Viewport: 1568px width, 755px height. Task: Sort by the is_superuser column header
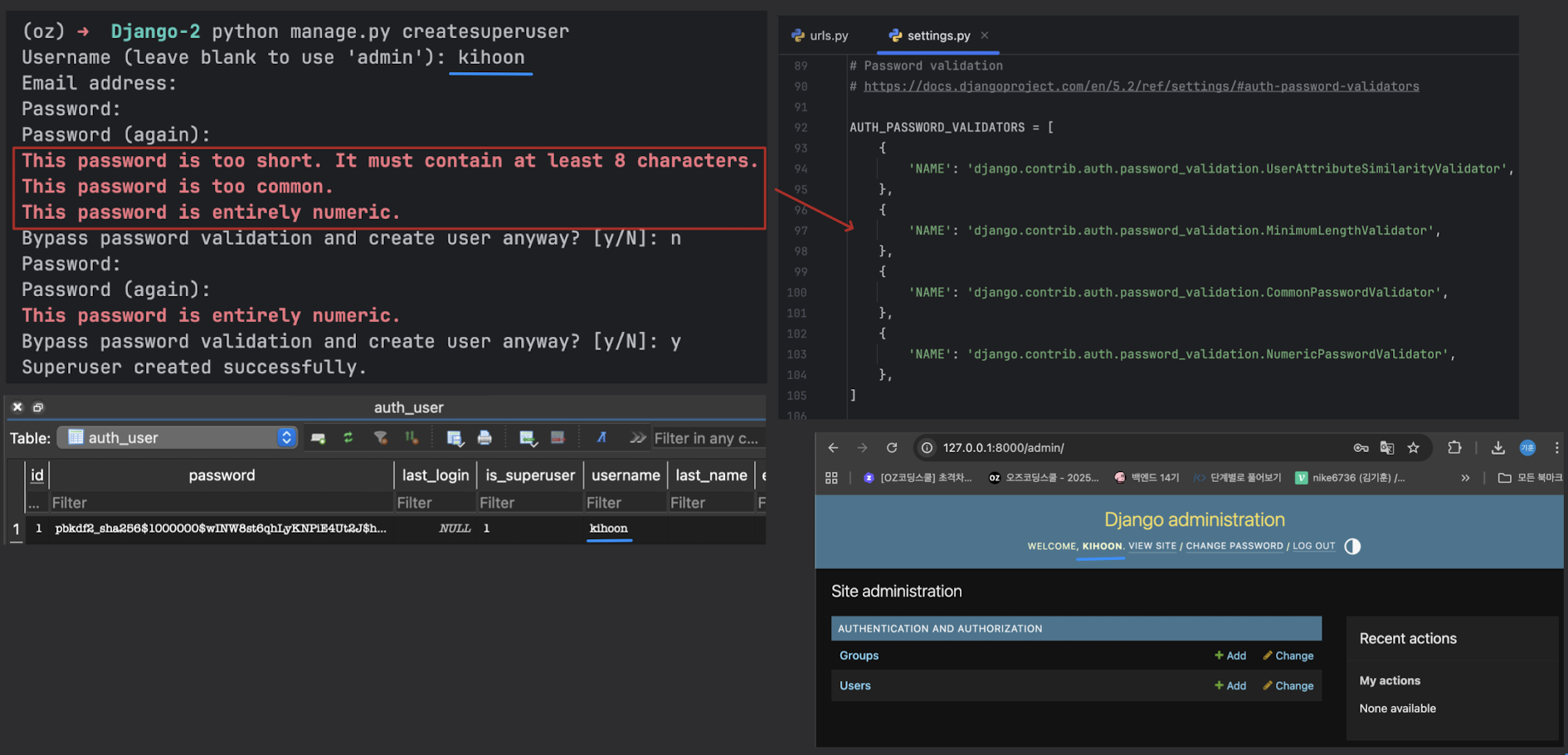point(530,475)
